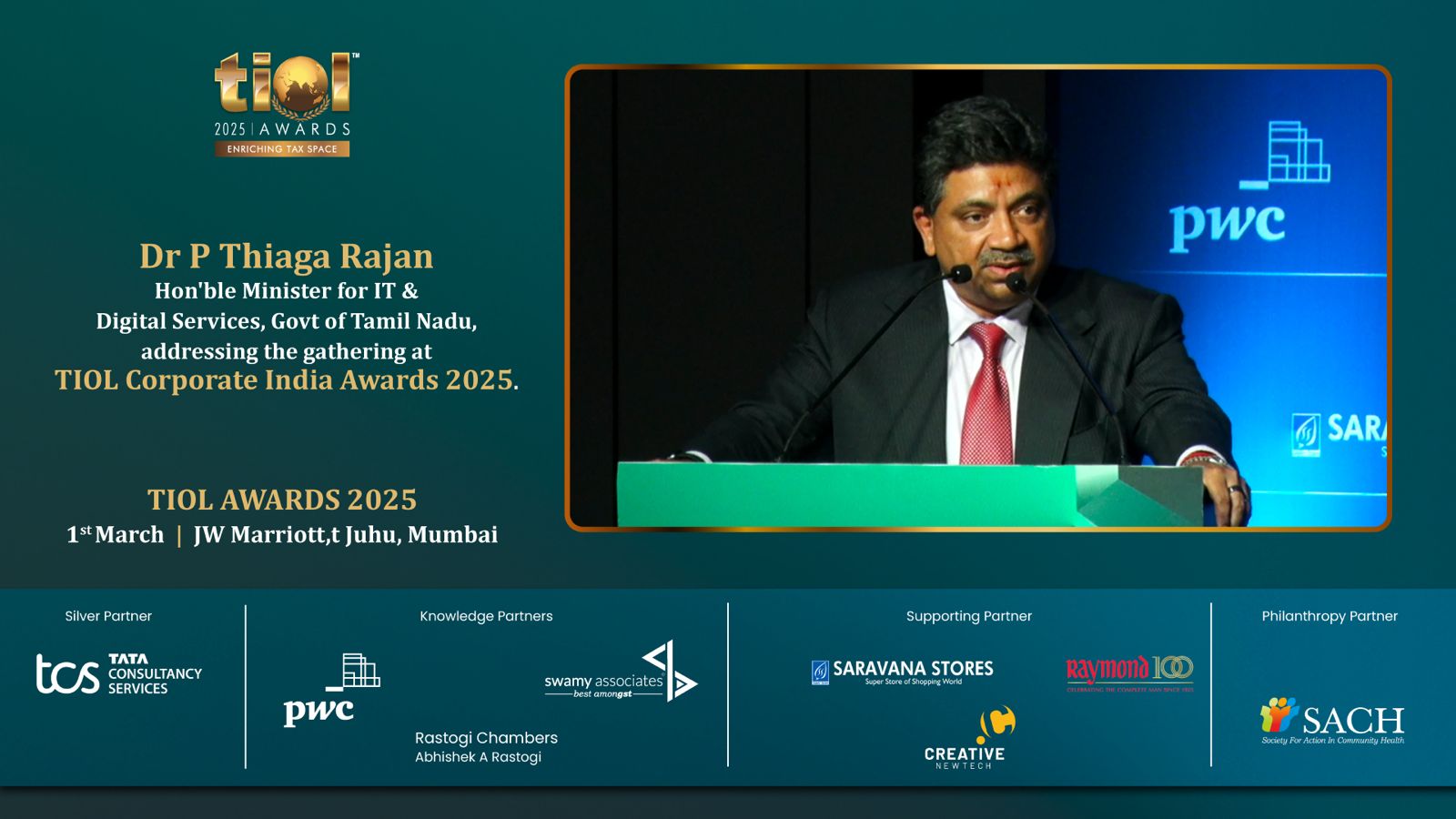Click the Creative Newtech logo

pyautogui.click(x=966, y=739)
